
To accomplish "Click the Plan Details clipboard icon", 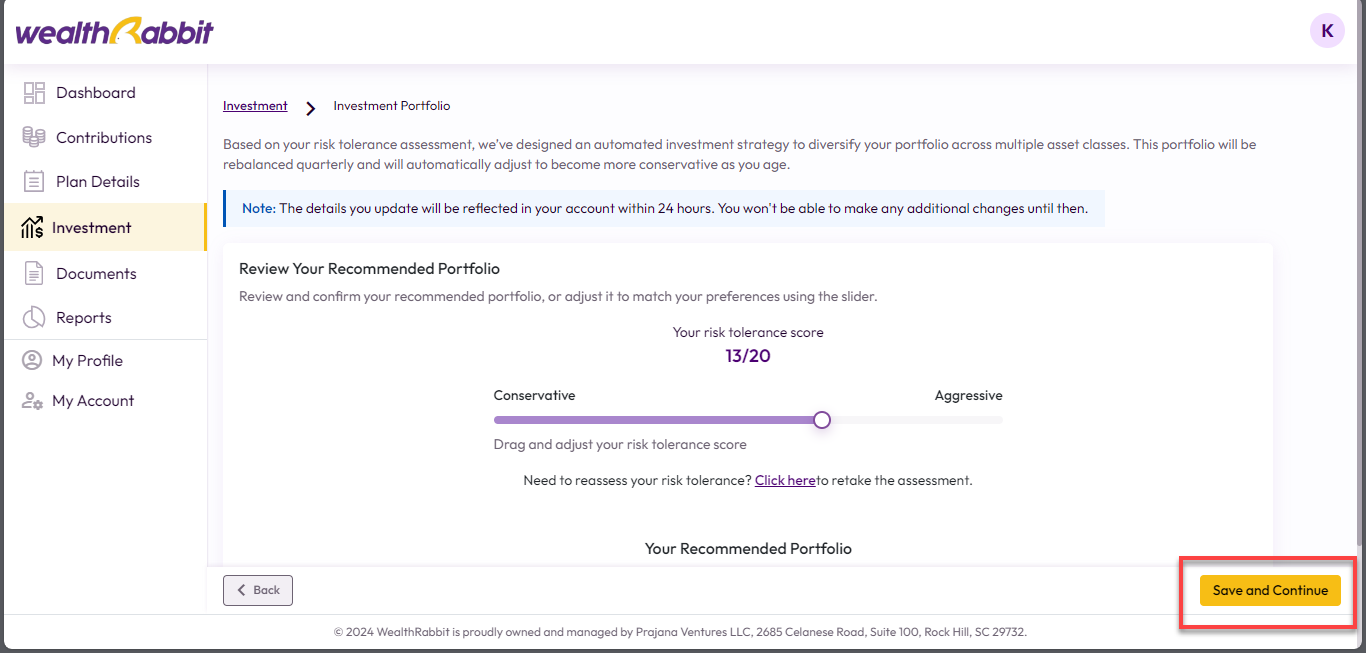I will pyautogui.click(x=34, y=182).
